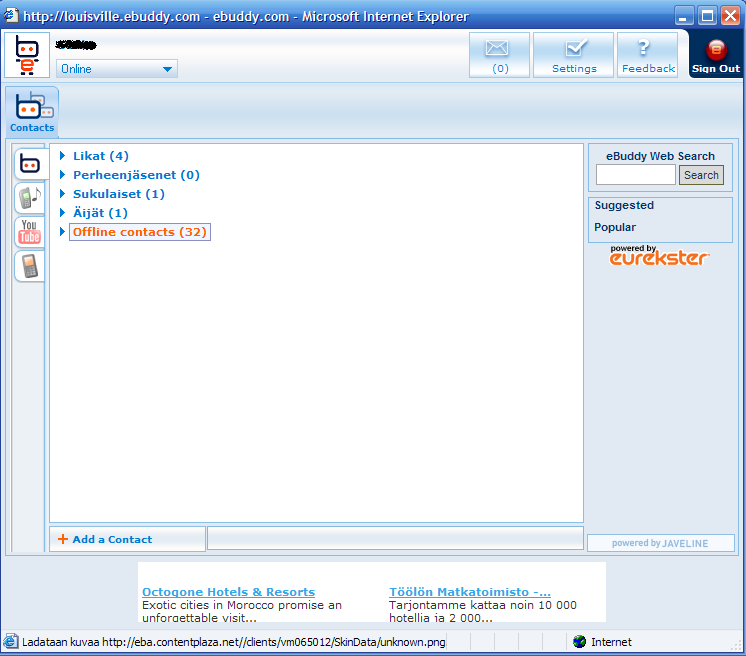Expand the Likat group arrow
The height and width of the screenshot is (656, 746).
pos(62,156)
